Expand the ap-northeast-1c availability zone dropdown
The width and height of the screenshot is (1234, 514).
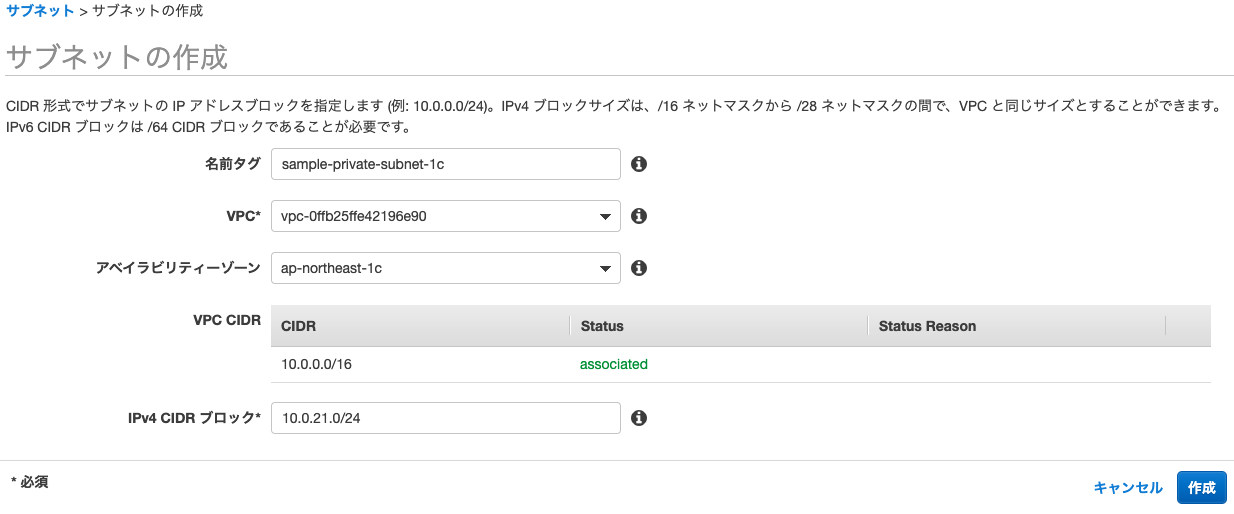pos(445,268)
